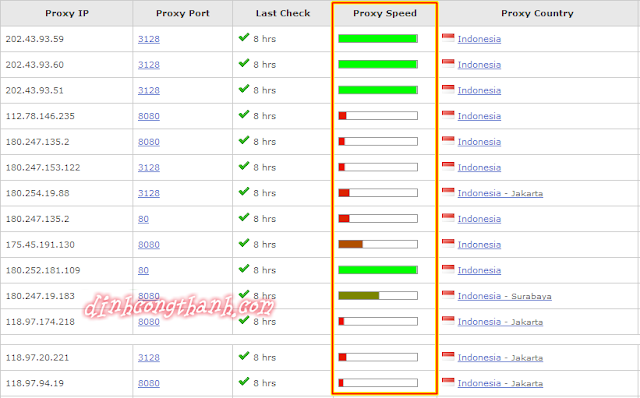Click the green checkmark in the 118.97.20.221 row
Viewport: 640px width, 398px height.
244,356
